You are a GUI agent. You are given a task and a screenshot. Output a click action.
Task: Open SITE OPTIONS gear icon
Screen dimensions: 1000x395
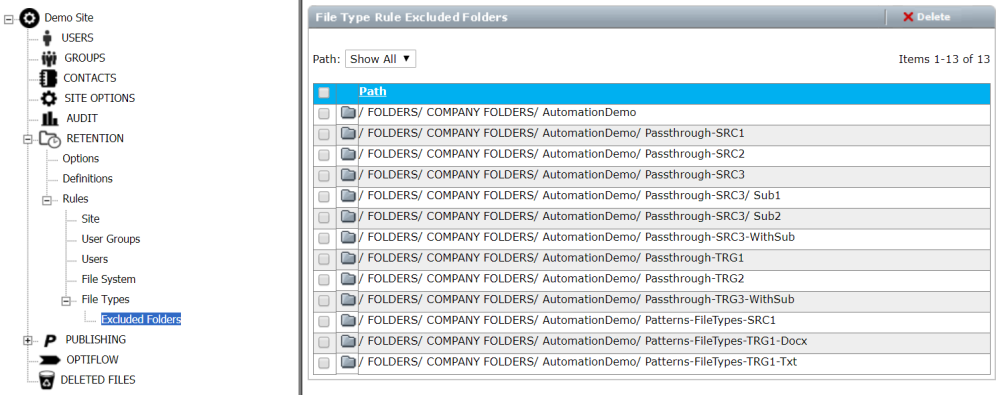48,98
